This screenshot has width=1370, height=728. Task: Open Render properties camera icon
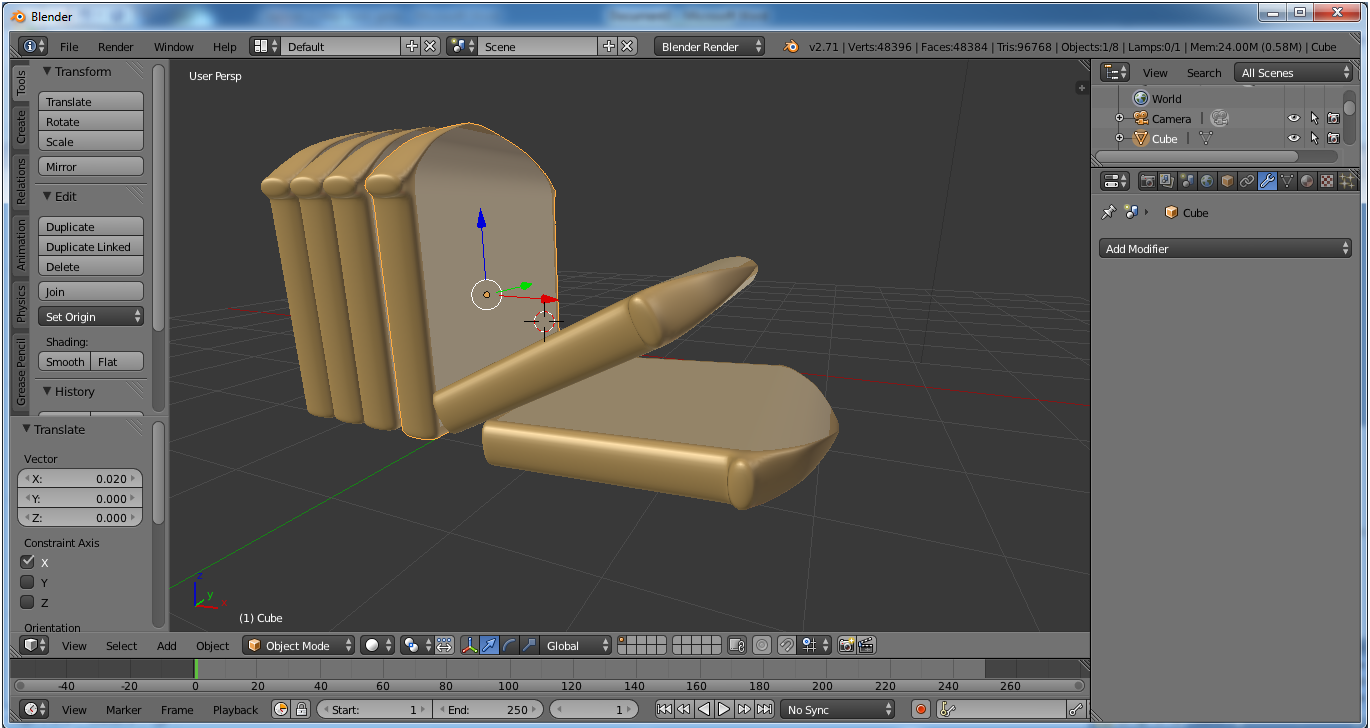pyautogui.click(x=1147, y=181)
